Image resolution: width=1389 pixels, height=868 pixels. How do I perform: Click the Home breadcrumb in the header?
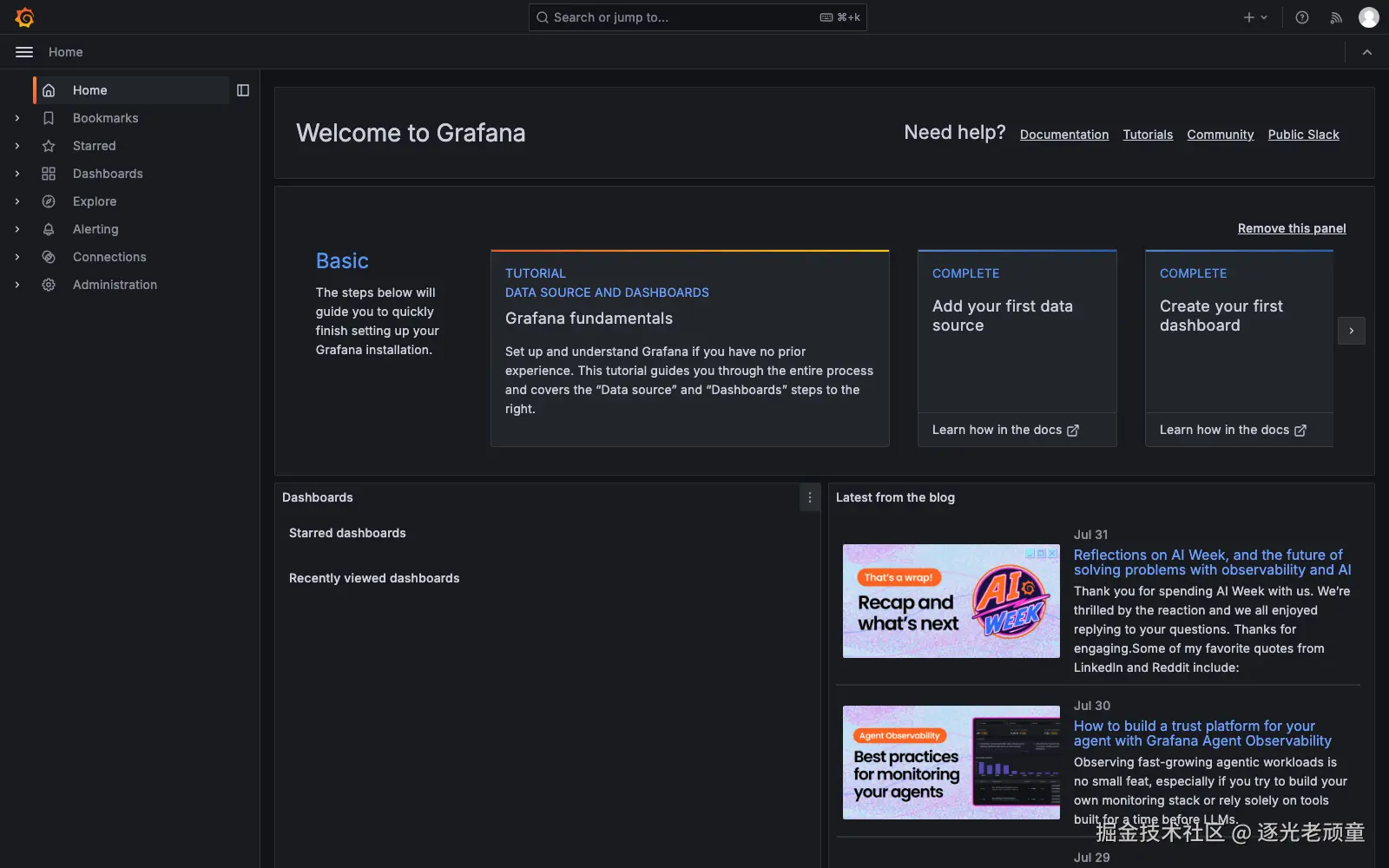pyautogui.click(x=66, y=52)
